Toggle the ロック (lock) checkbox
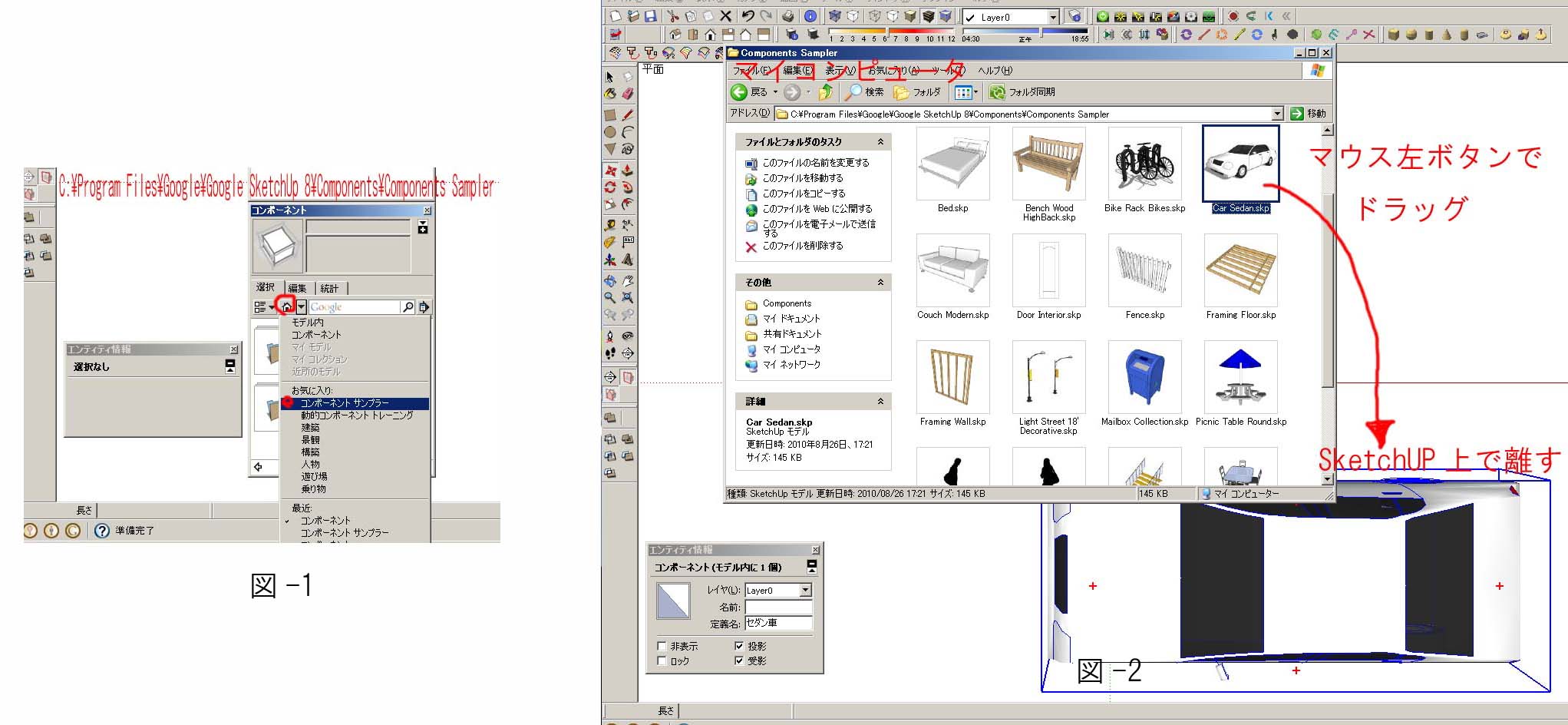 click(662, 660)
